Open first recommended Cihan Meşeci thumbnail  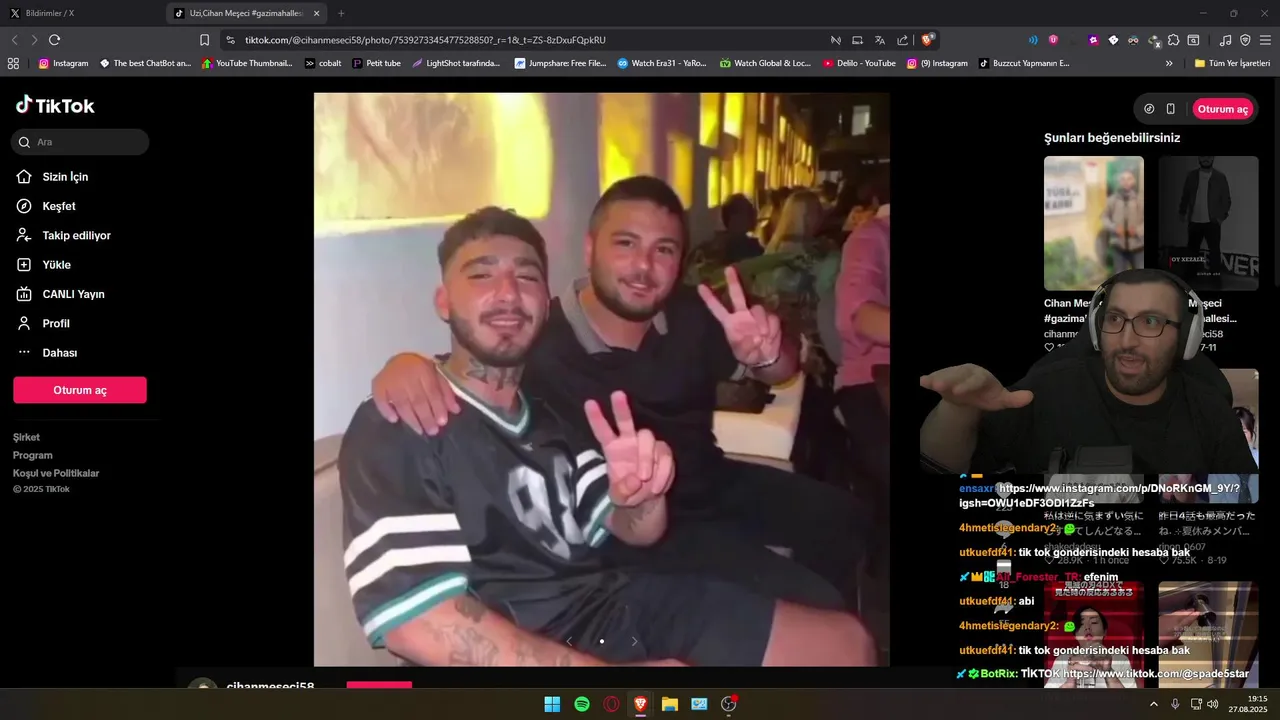[1094, 223]
